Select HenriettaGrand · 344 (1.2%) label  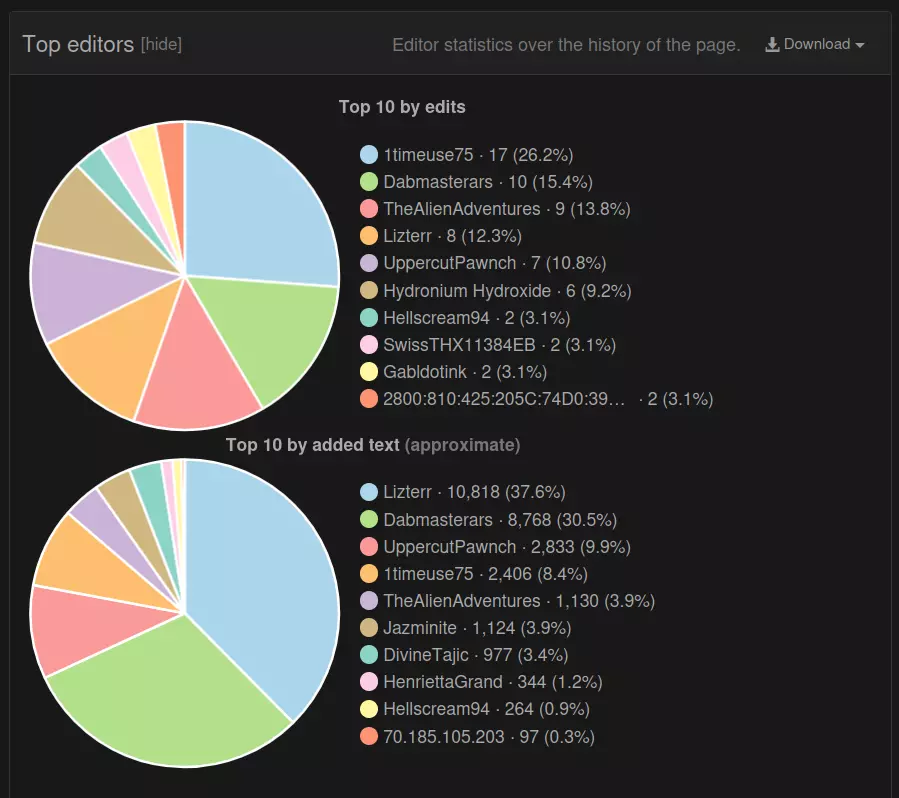pyautogui.click(x=493, y=682)
